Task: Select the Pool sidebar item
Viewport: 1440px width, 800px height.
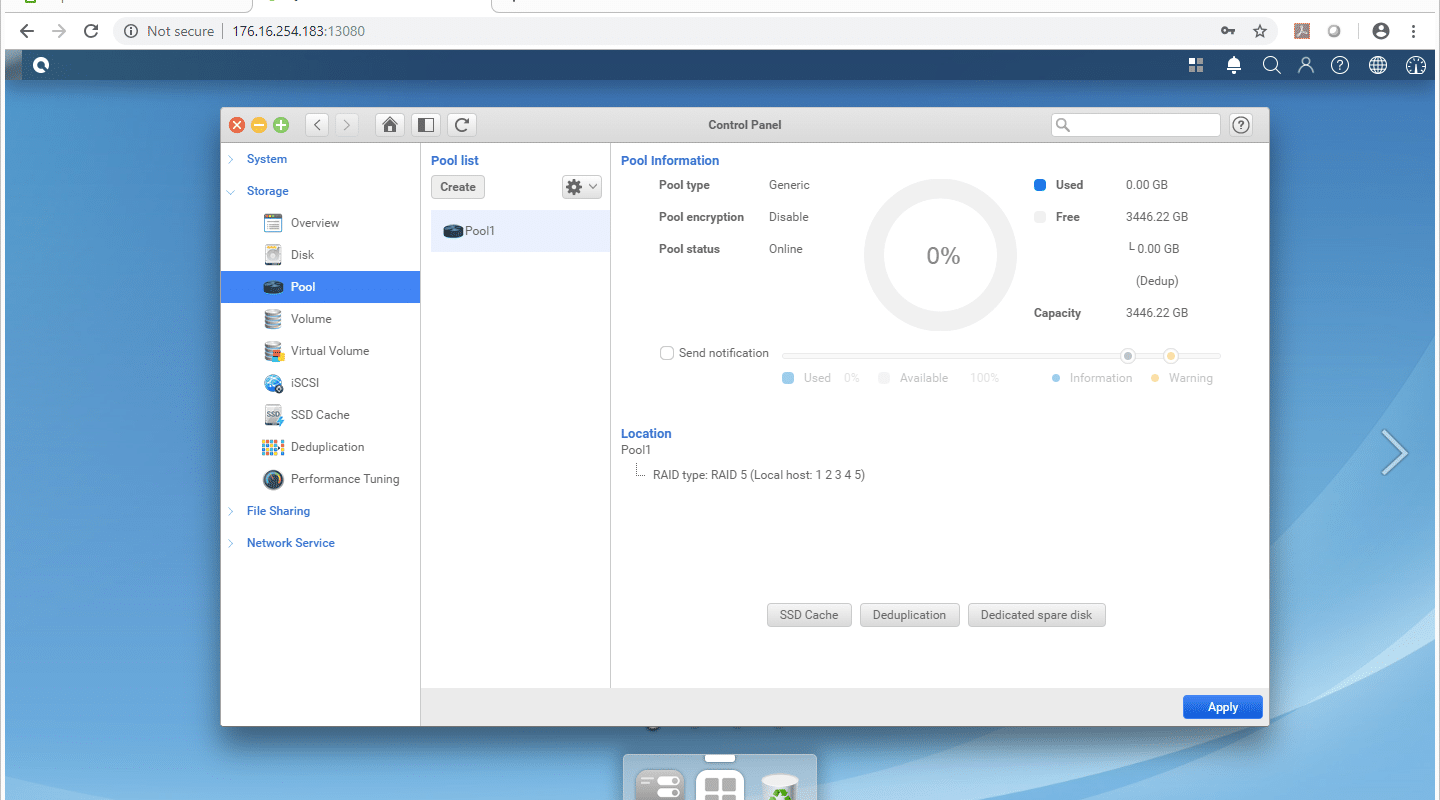Action: [320, 287]
